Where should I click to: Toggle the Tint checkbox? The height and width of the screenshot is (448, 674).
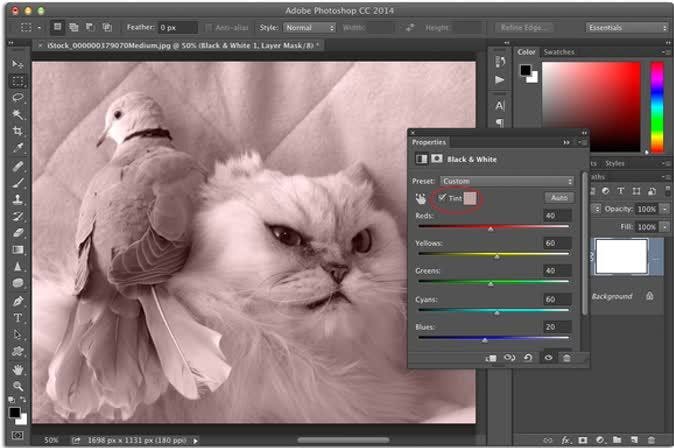[442, 197]
